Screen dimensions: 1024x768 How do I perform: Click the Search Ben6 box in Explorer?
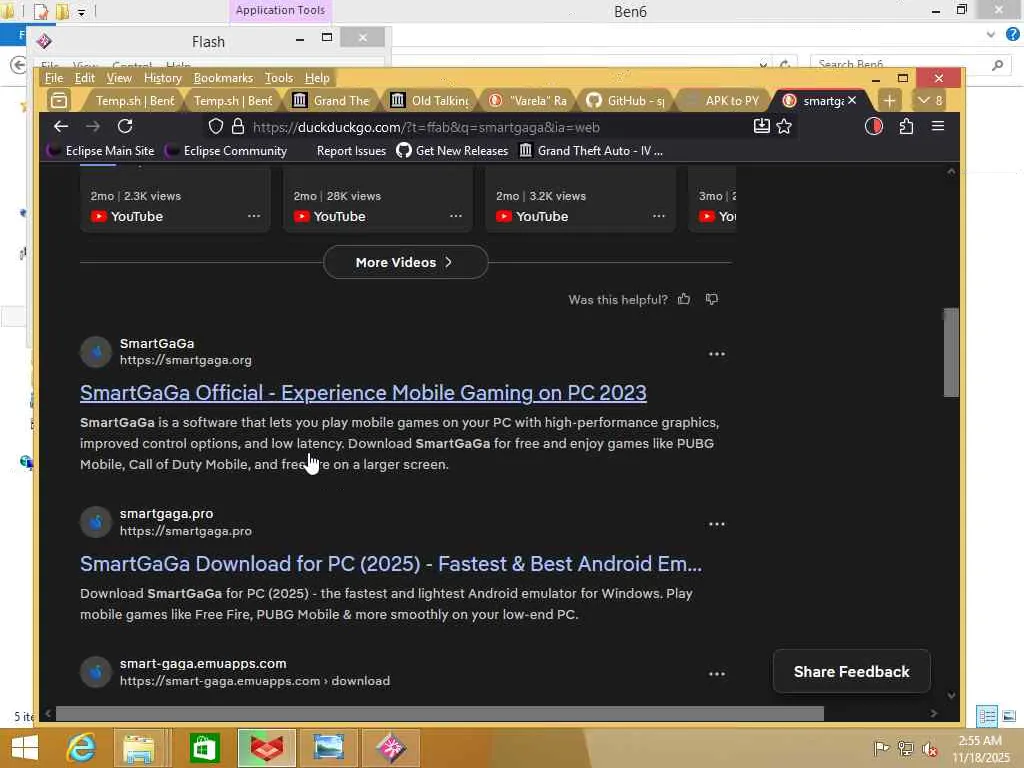tap(908, 64)
